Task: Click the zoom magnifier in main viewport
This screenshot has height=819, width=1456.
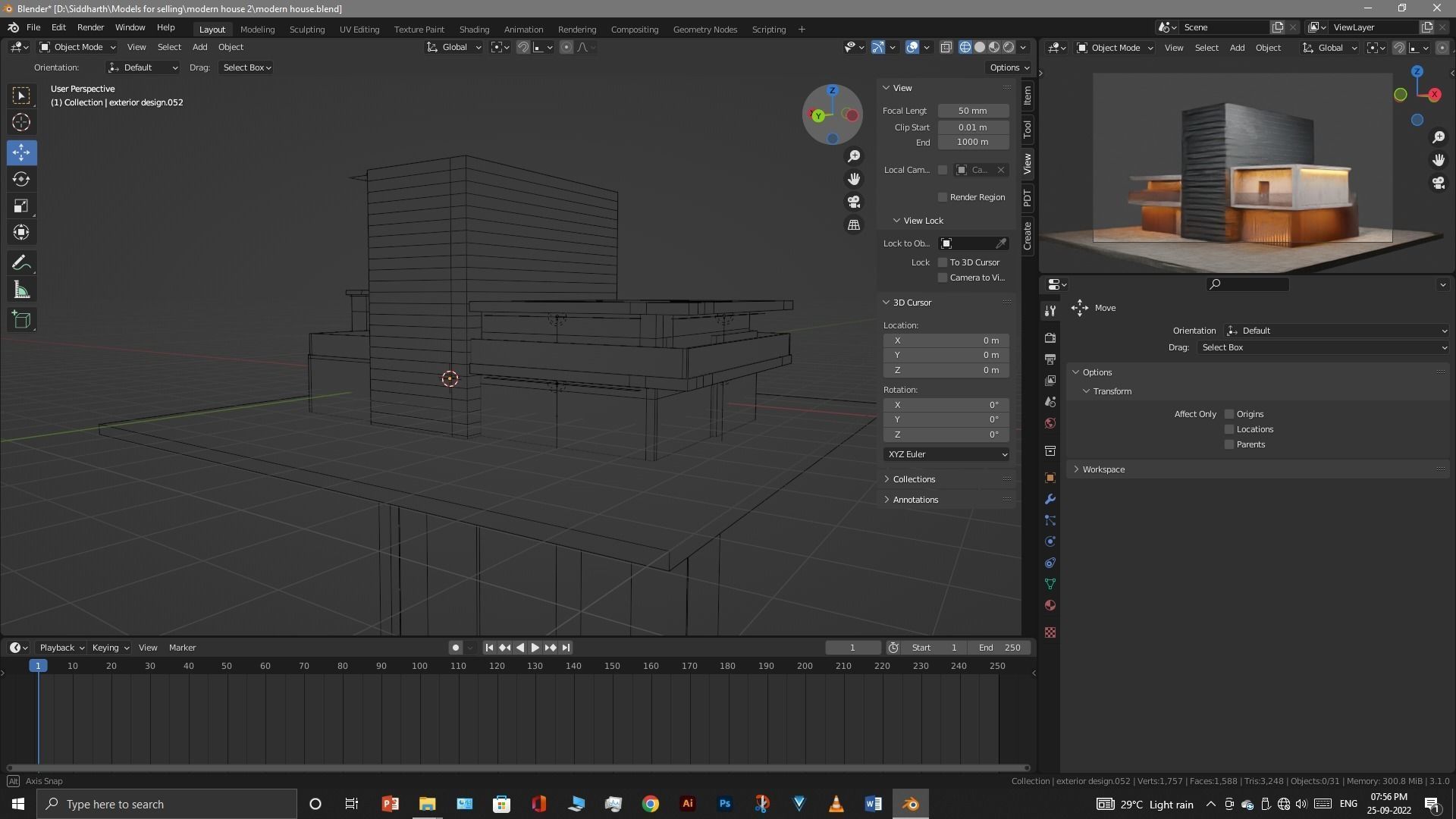Action: [854, 155]
